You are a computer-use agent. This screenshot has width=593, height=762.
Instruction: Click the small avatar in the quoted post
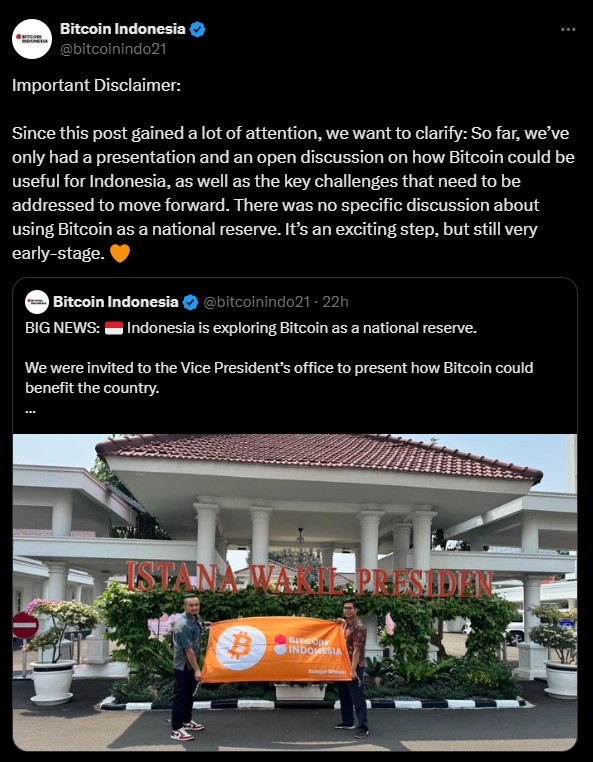(37, 302)
